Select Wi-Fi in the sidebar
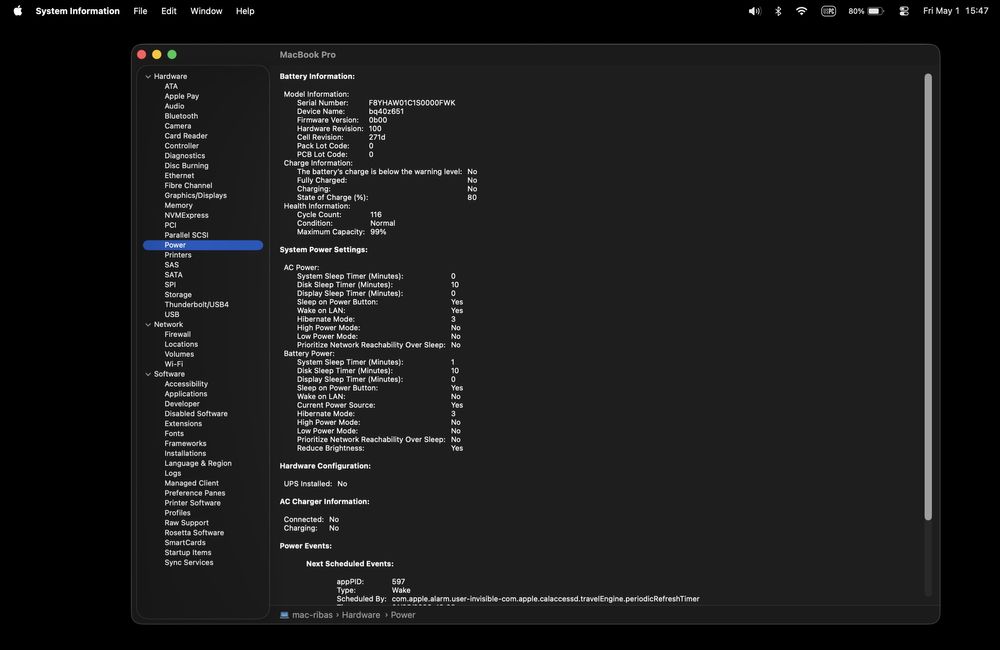1000x650 pixels. point(173,364)
